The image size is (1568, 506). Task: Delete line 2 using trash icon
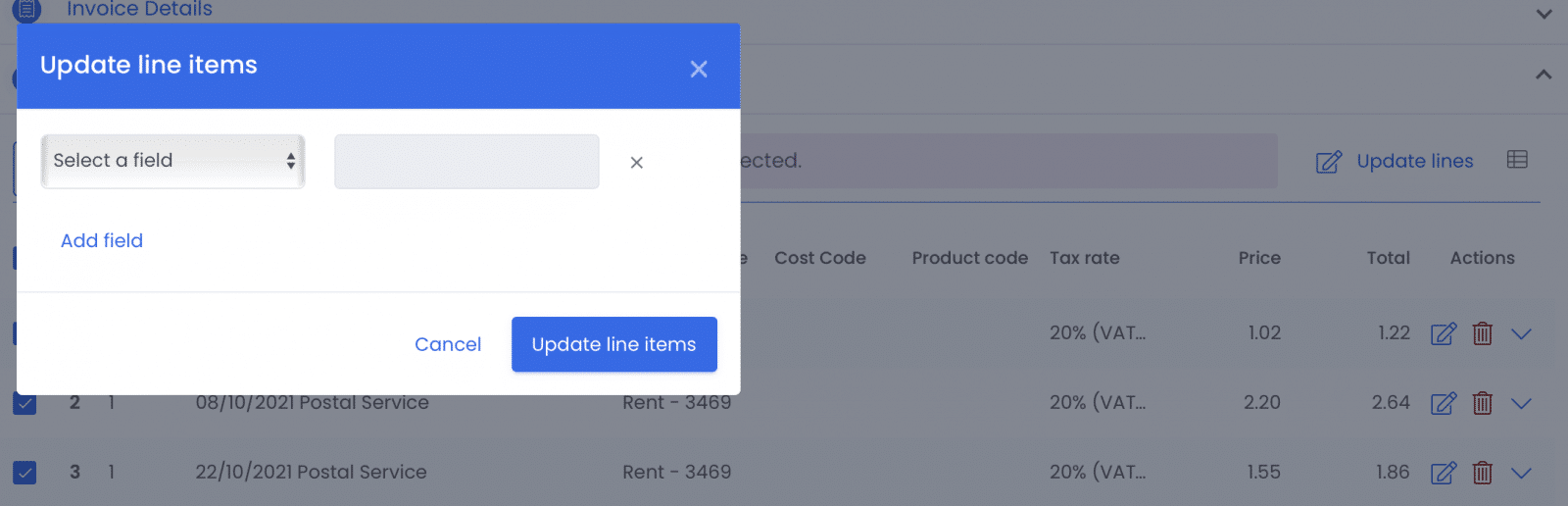coord(1483,403)
